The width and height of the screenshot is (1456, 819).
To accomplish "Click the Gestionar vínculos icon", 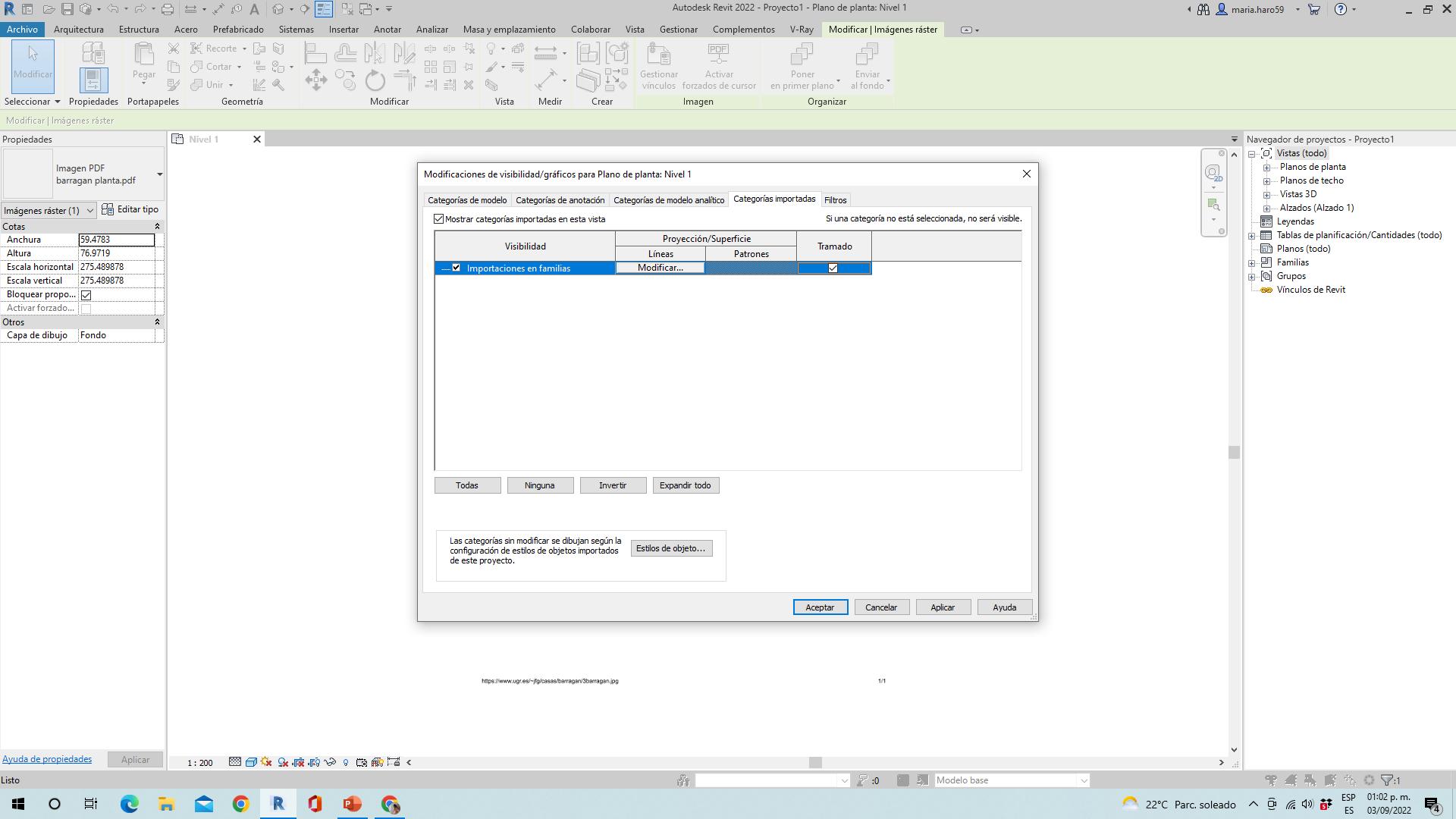I will tap(658, 55).
